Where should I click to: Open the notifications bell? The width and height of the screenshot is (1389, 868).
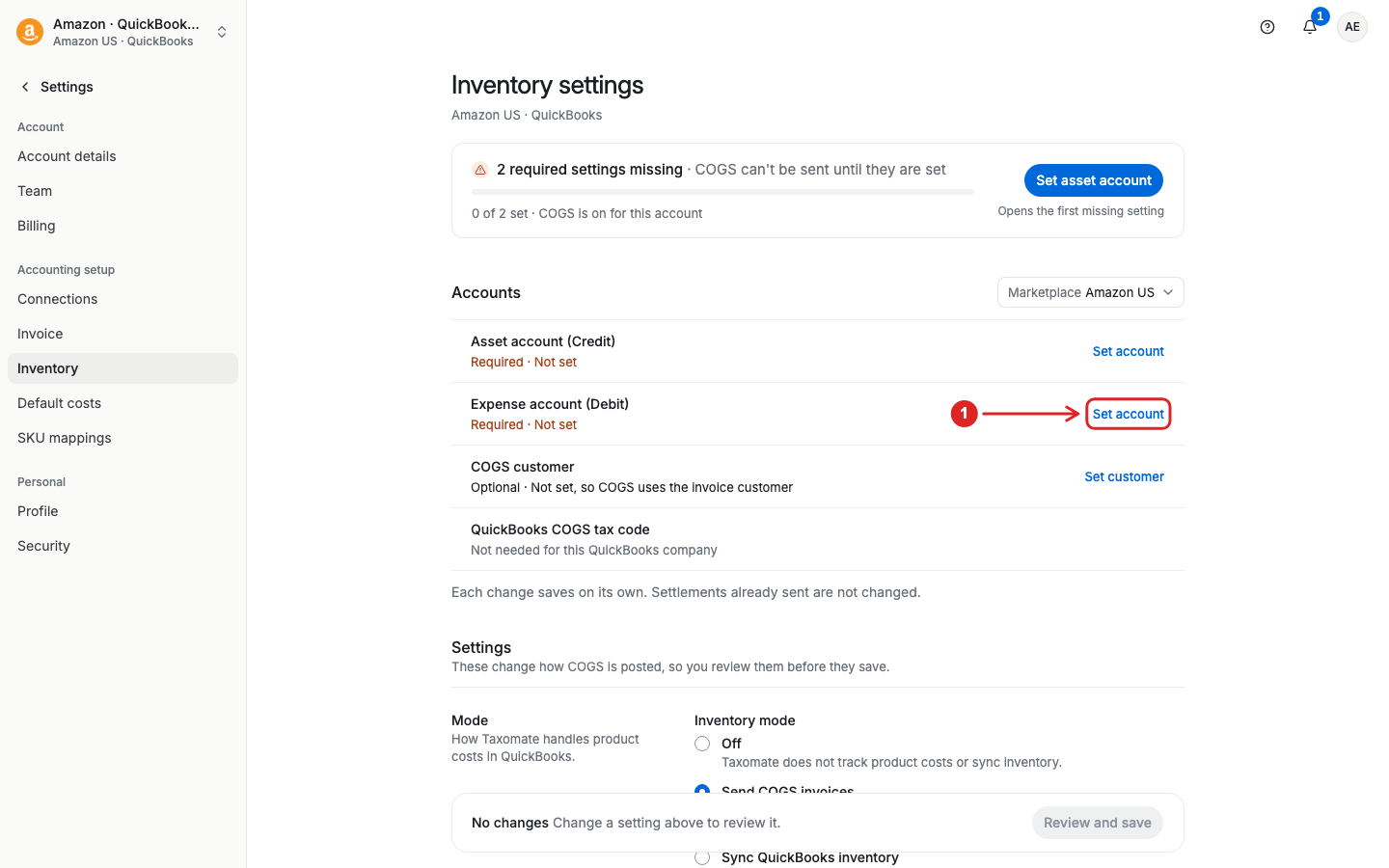click(1310, 27)
